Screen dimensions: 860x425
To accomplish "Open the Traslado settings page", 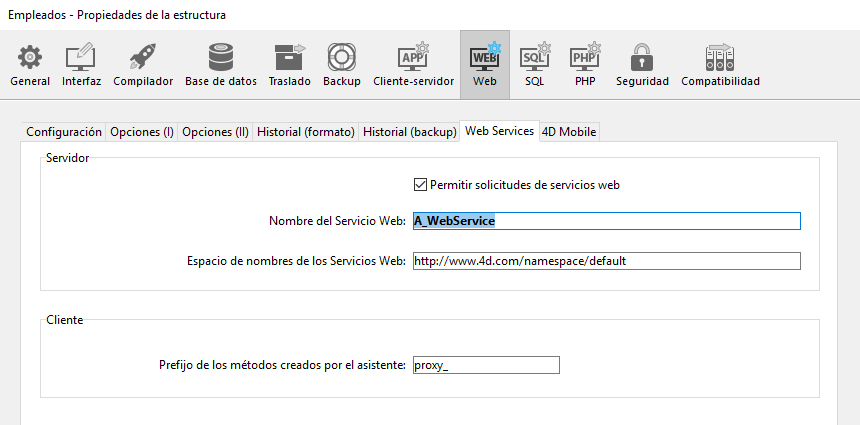I will (x=289, y=65).
